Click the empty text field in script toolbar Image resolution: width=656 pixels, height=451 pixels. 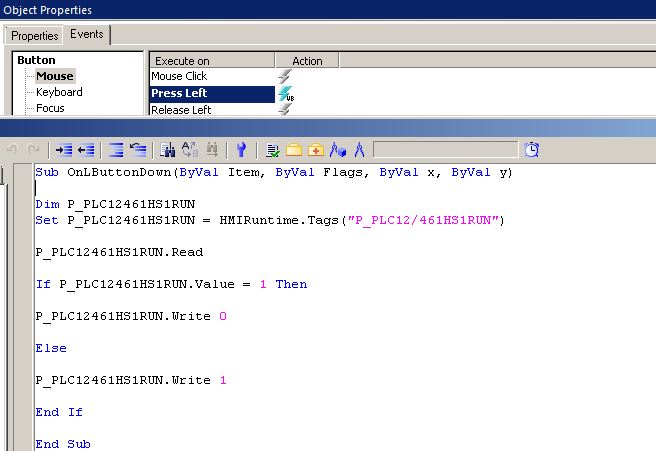445,149
